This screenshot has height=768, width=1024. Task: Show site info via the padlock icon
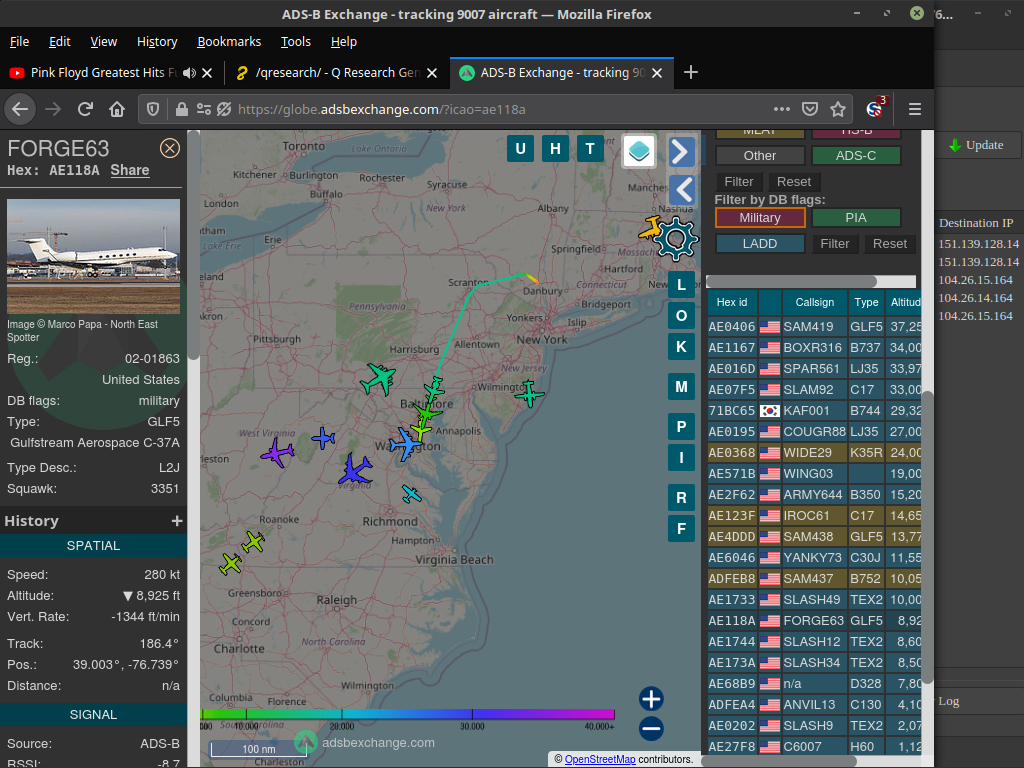[182, 109]
